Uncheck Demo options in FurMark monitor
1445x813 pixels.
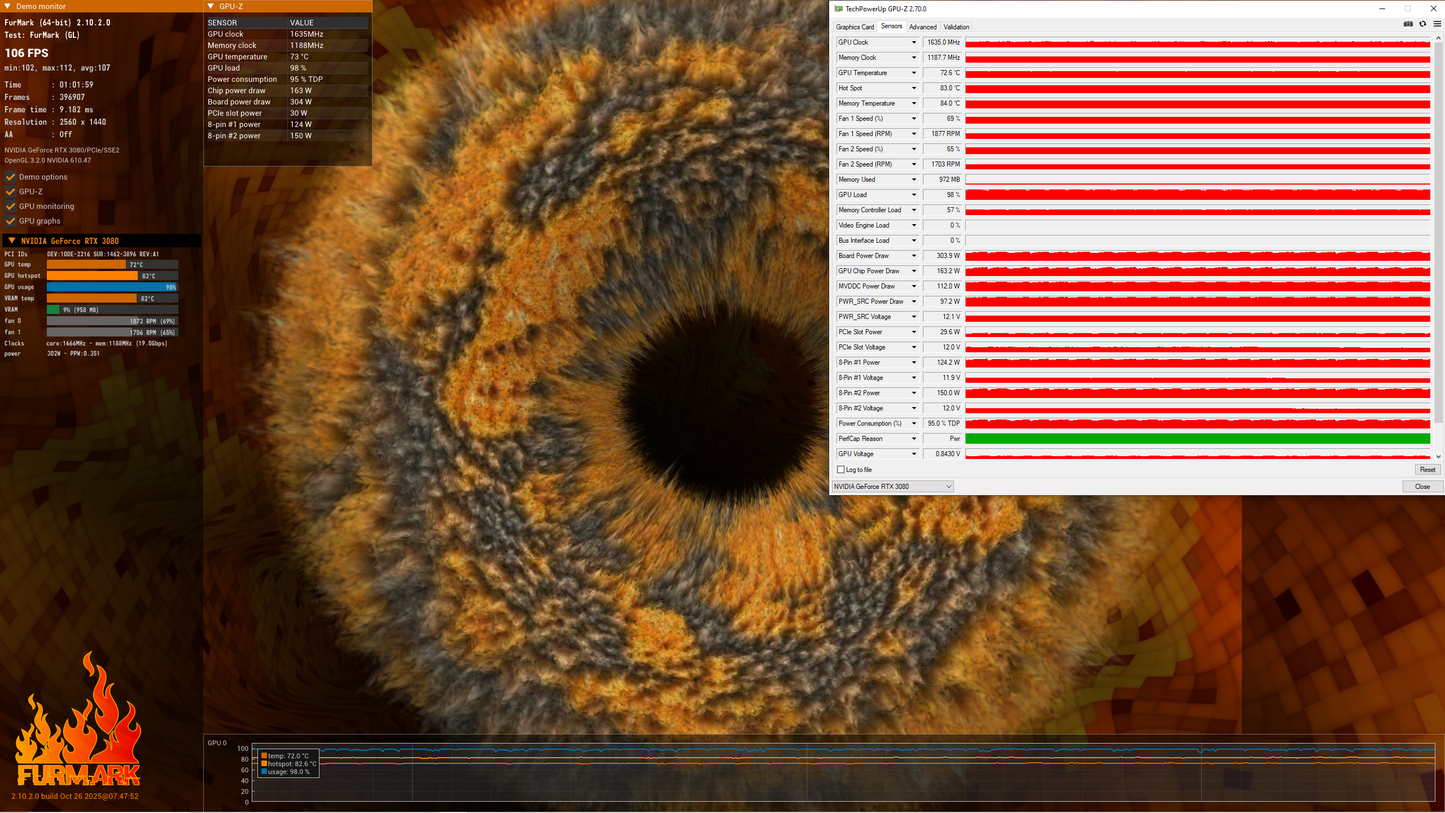[x=11, y=177]
